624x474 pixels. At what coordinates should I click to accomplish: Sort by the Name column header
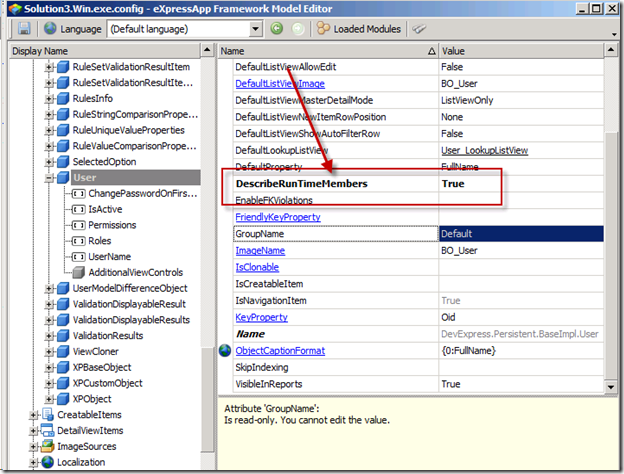tap(328, 51)
